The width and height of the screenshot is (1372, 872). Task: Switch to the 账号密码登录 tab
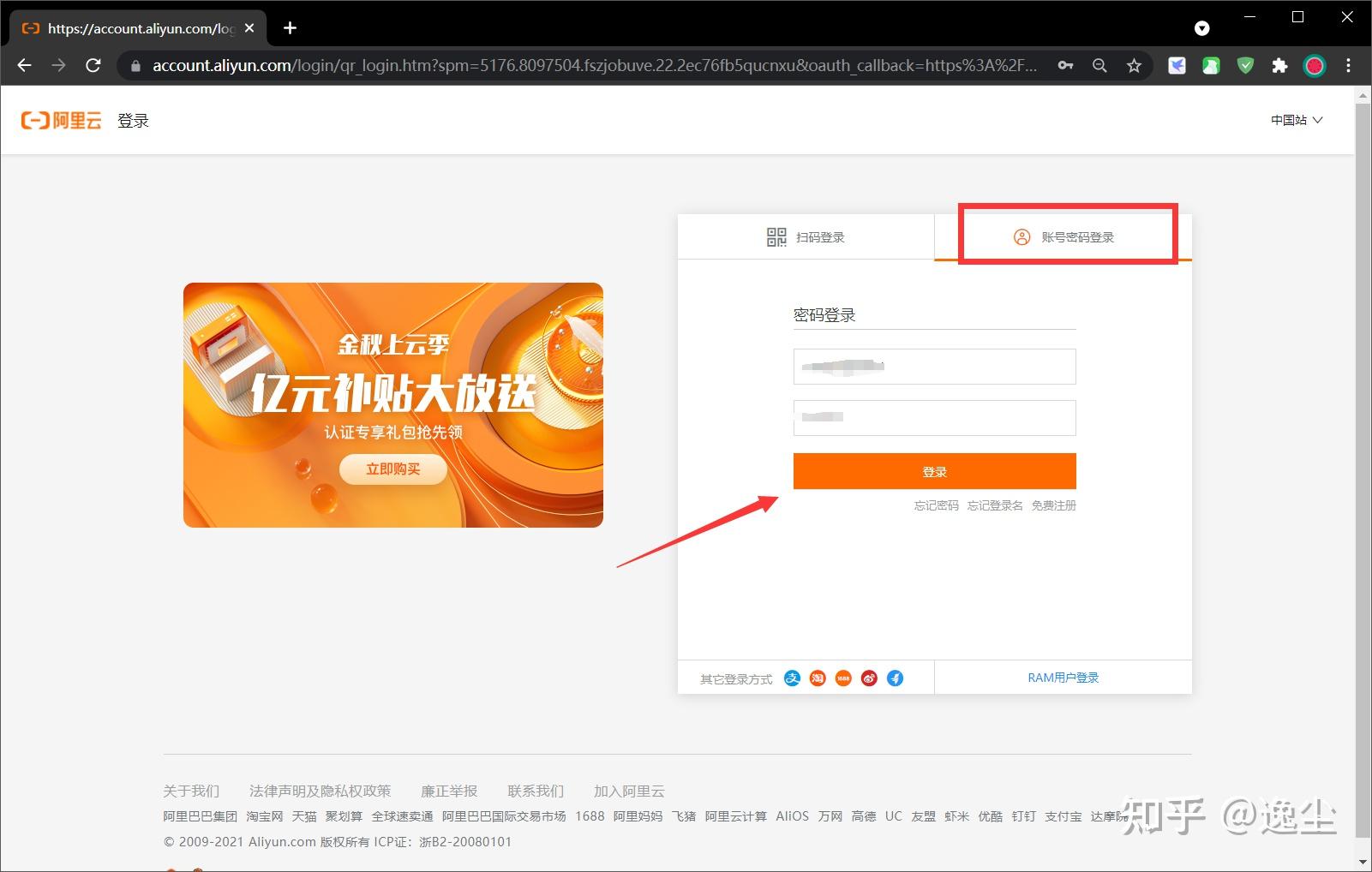point(1063,237)
